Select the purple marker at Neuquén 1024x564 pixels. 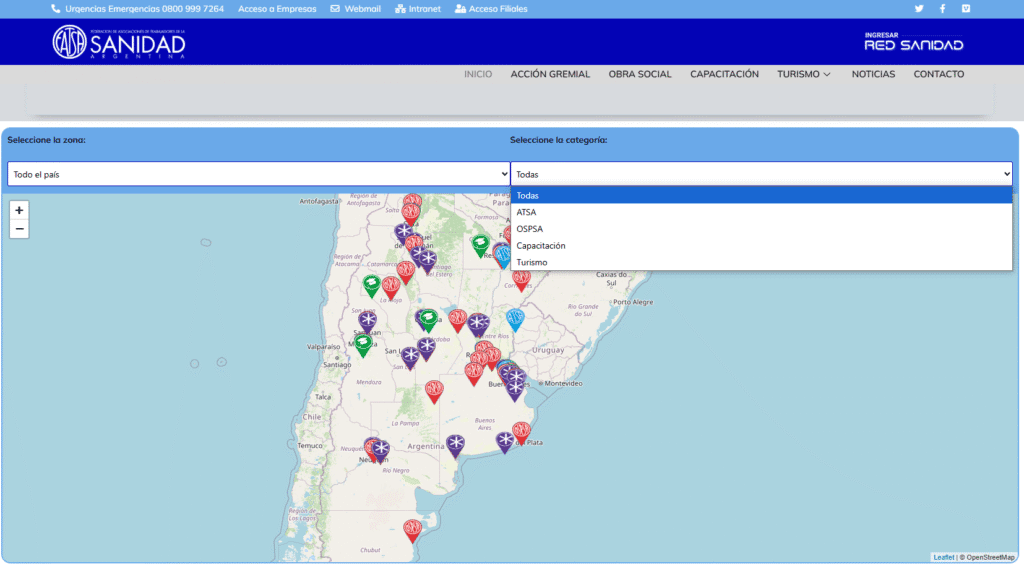380,450
